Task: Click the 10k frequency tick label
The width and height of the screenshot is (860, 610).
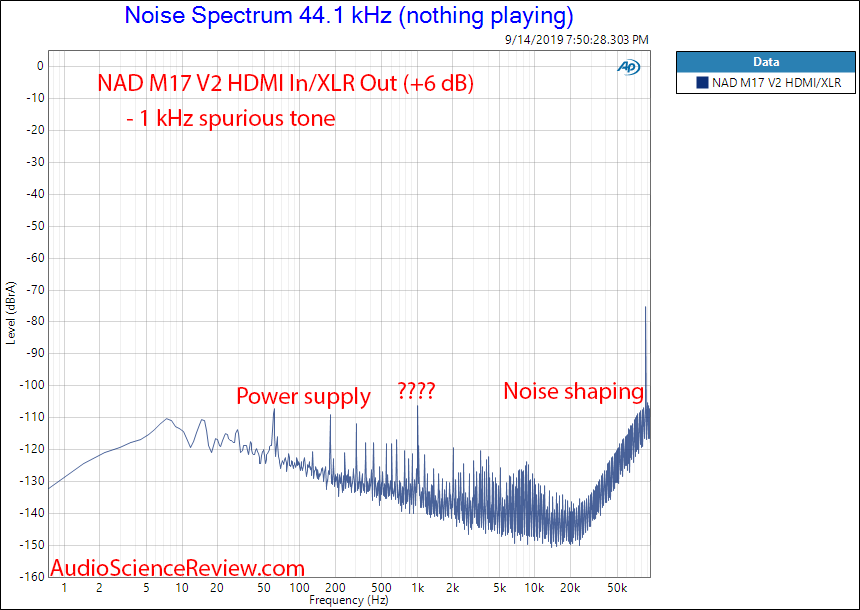Action: pos(534,588)
